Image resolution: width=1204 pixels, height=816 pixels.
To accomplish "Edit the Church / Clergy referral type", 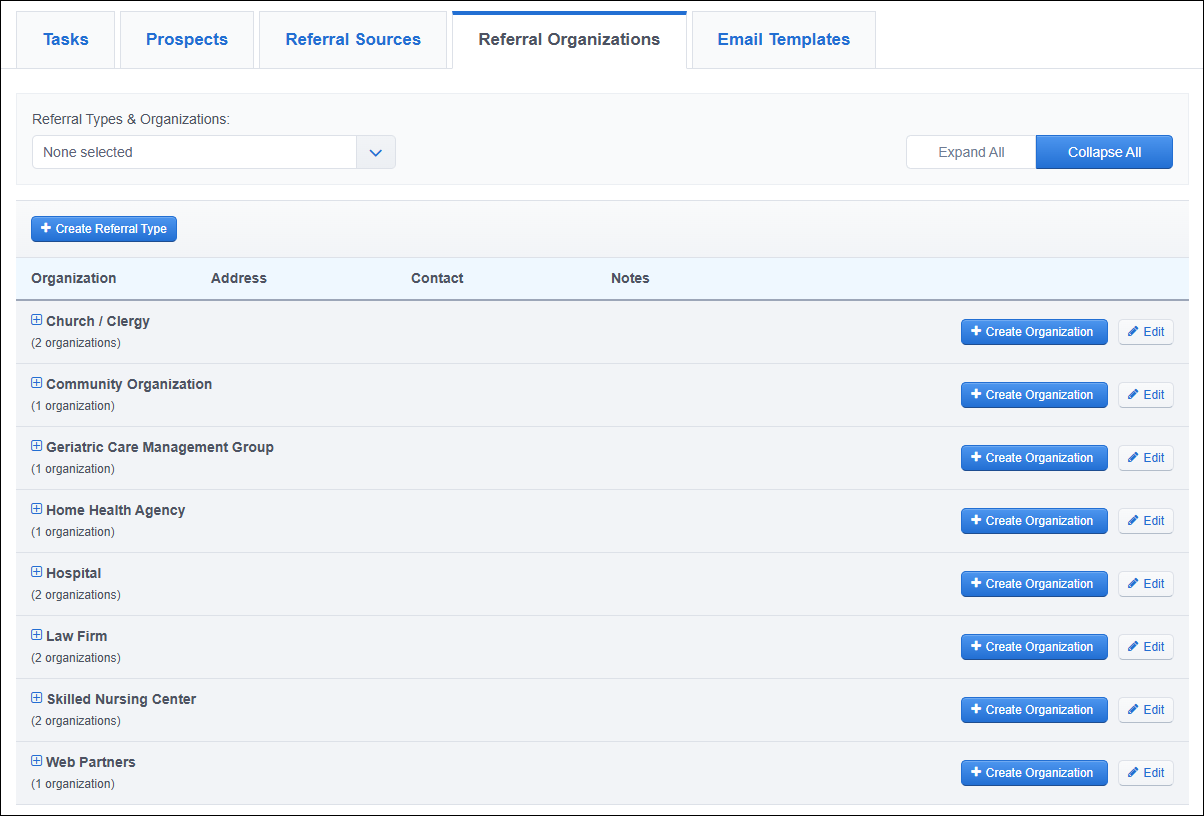I will pos(1146,332).
